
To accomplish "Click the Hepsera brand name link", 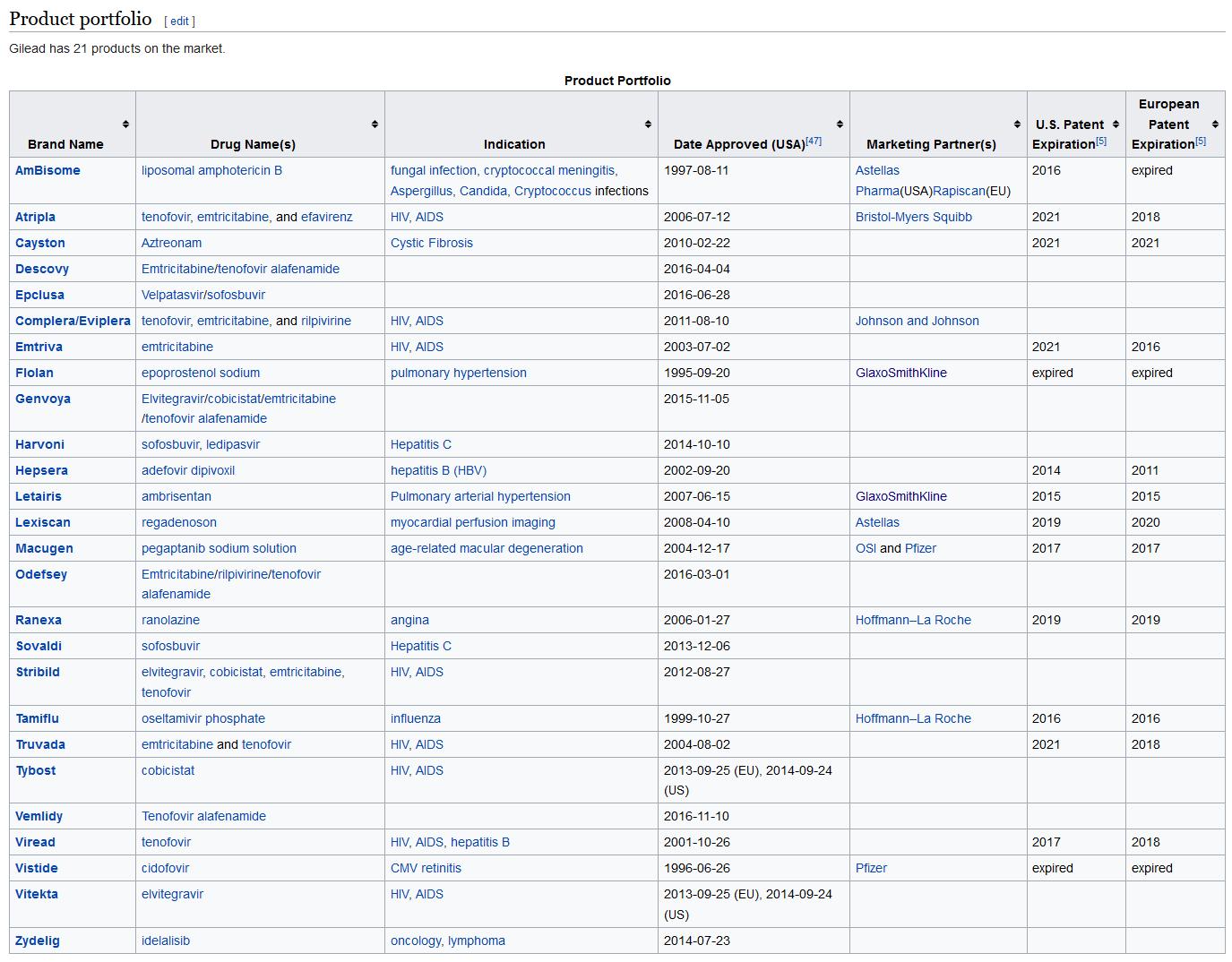I will coord(41,470).
